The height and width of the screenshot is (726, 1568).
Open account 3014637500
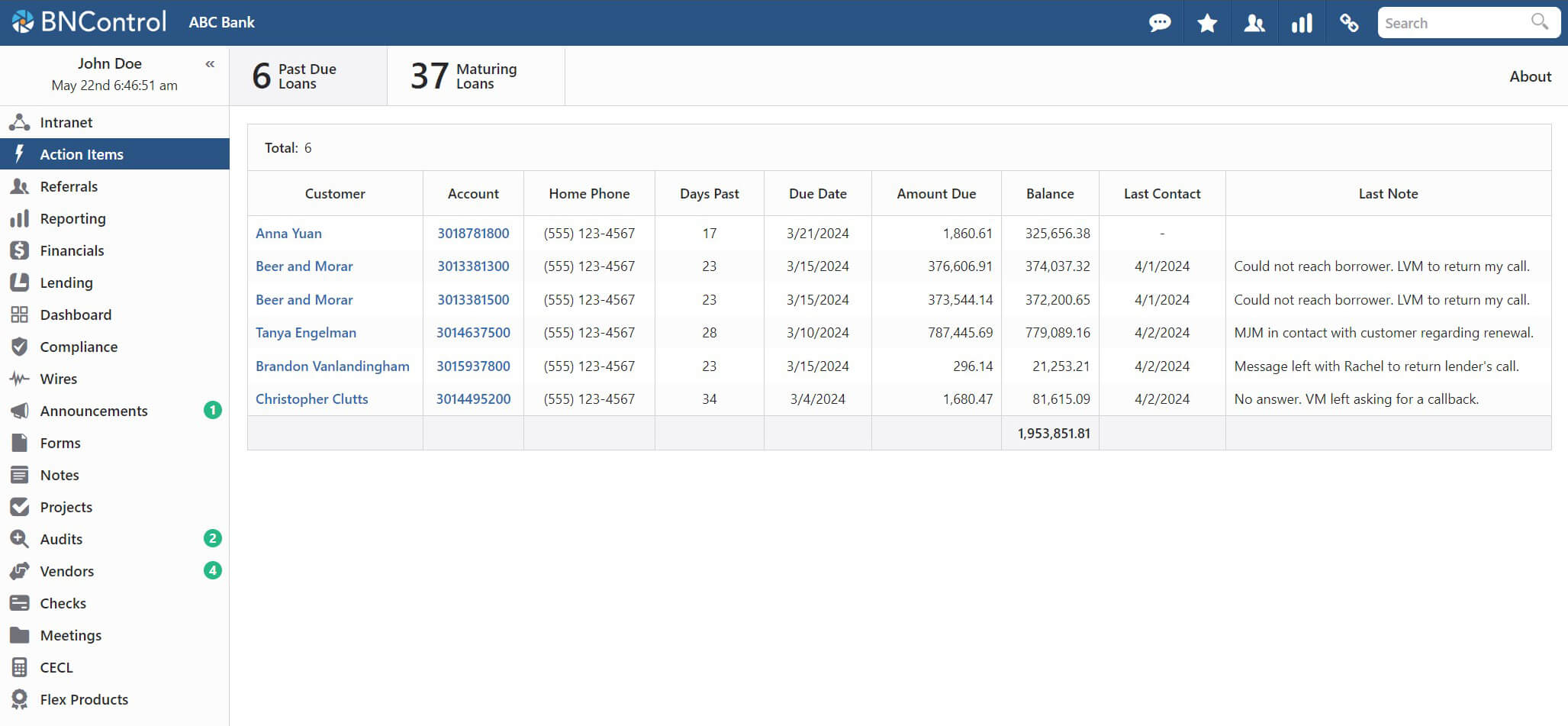[473, 333]
